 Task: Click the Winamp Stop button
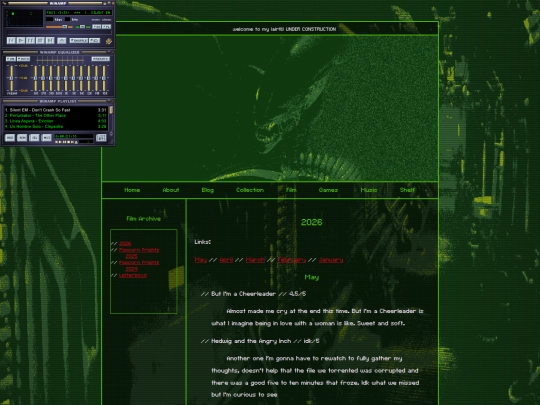click(40, 41)
